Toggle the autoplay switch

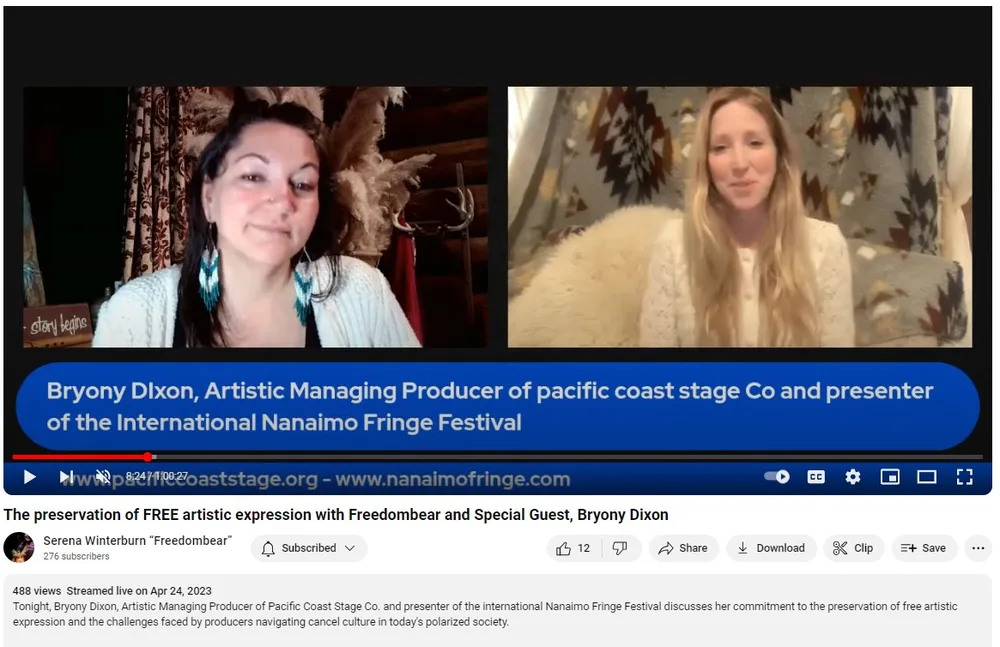click(x=777, y=477)
